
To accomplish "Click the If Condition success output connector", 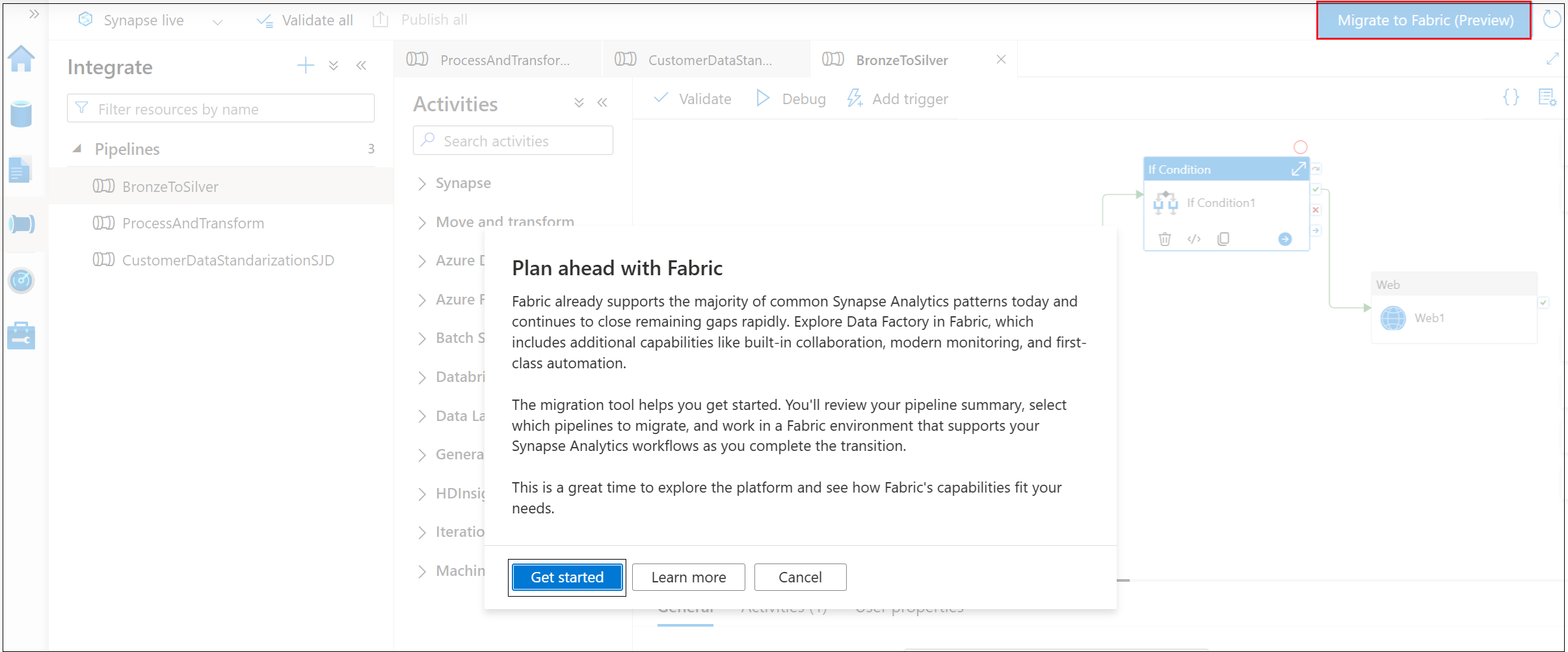I will tap(1316, 189).
